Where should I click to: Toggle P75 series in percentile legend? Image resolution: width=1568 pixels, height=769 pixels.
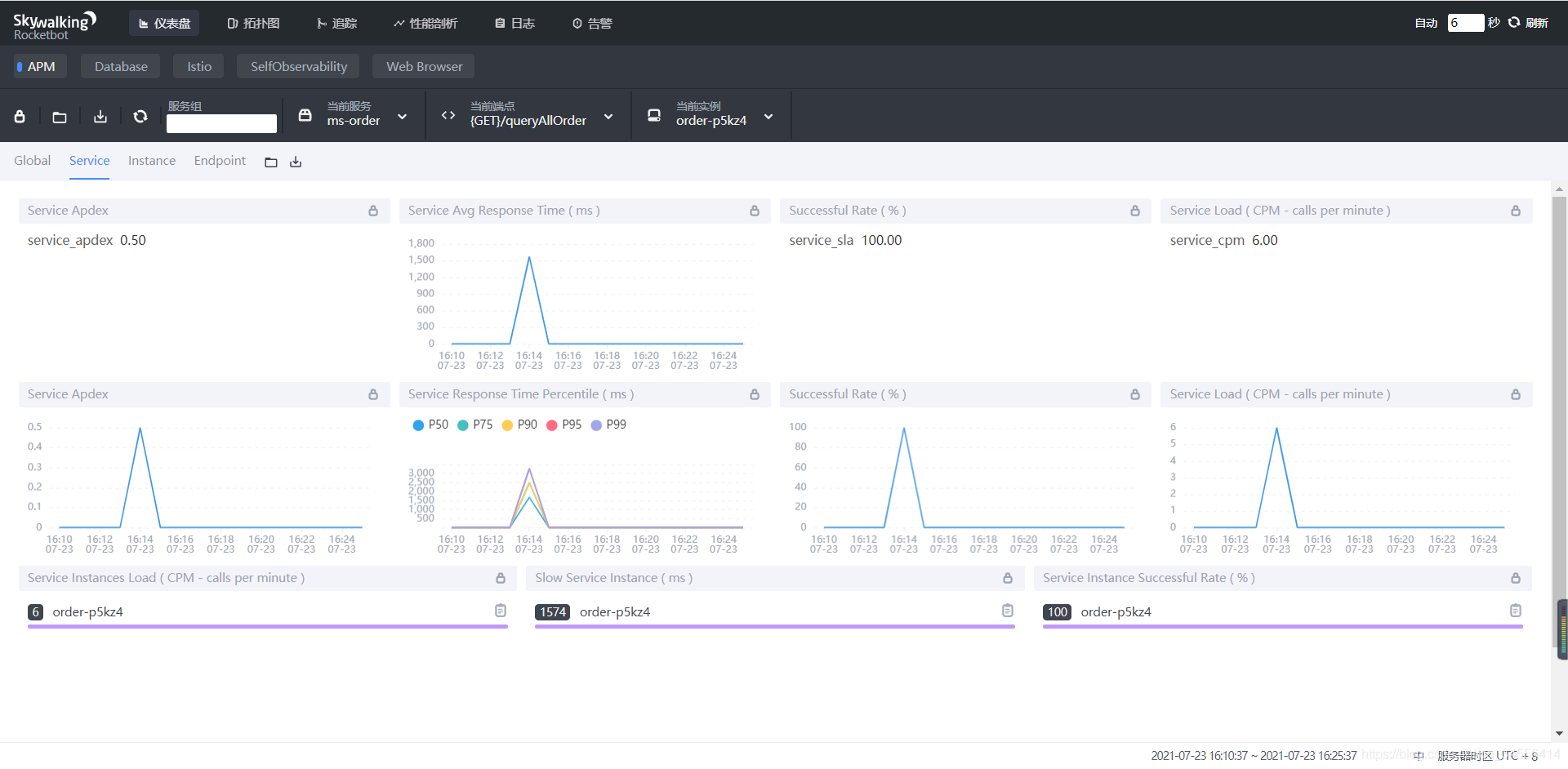pos(474,425)
